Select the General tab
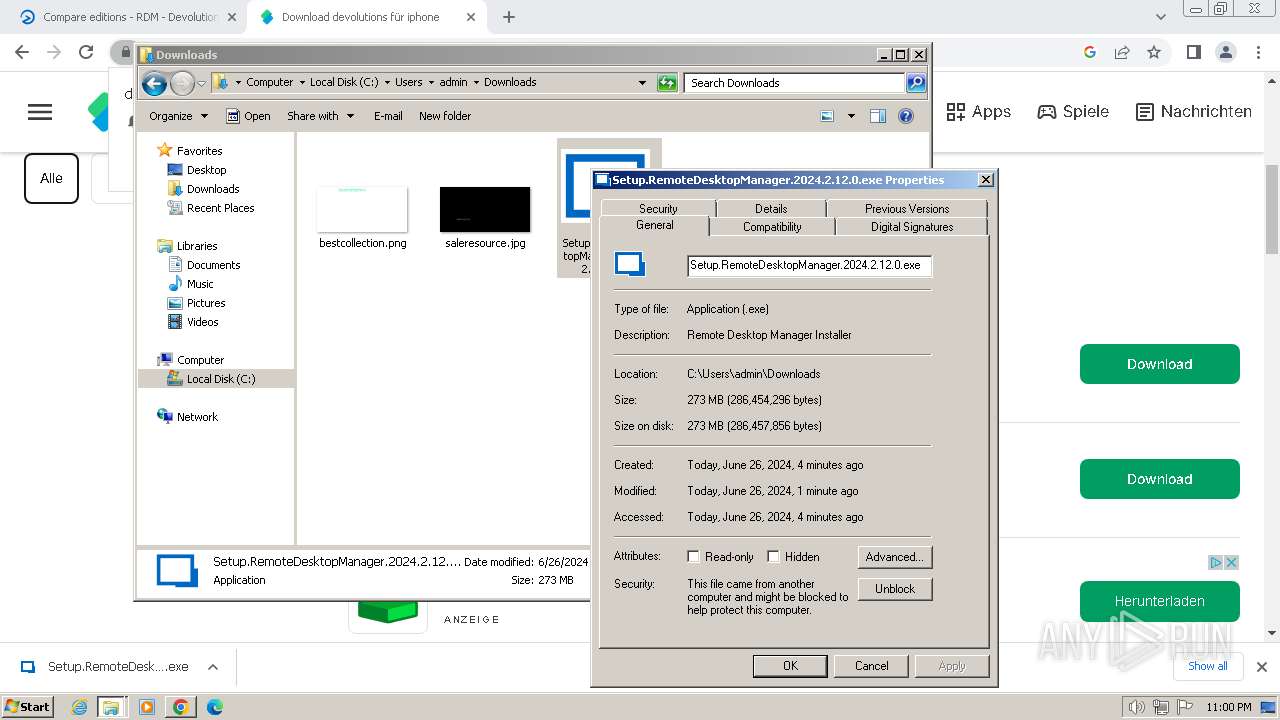1280x720 pixels. click(655, 226)
